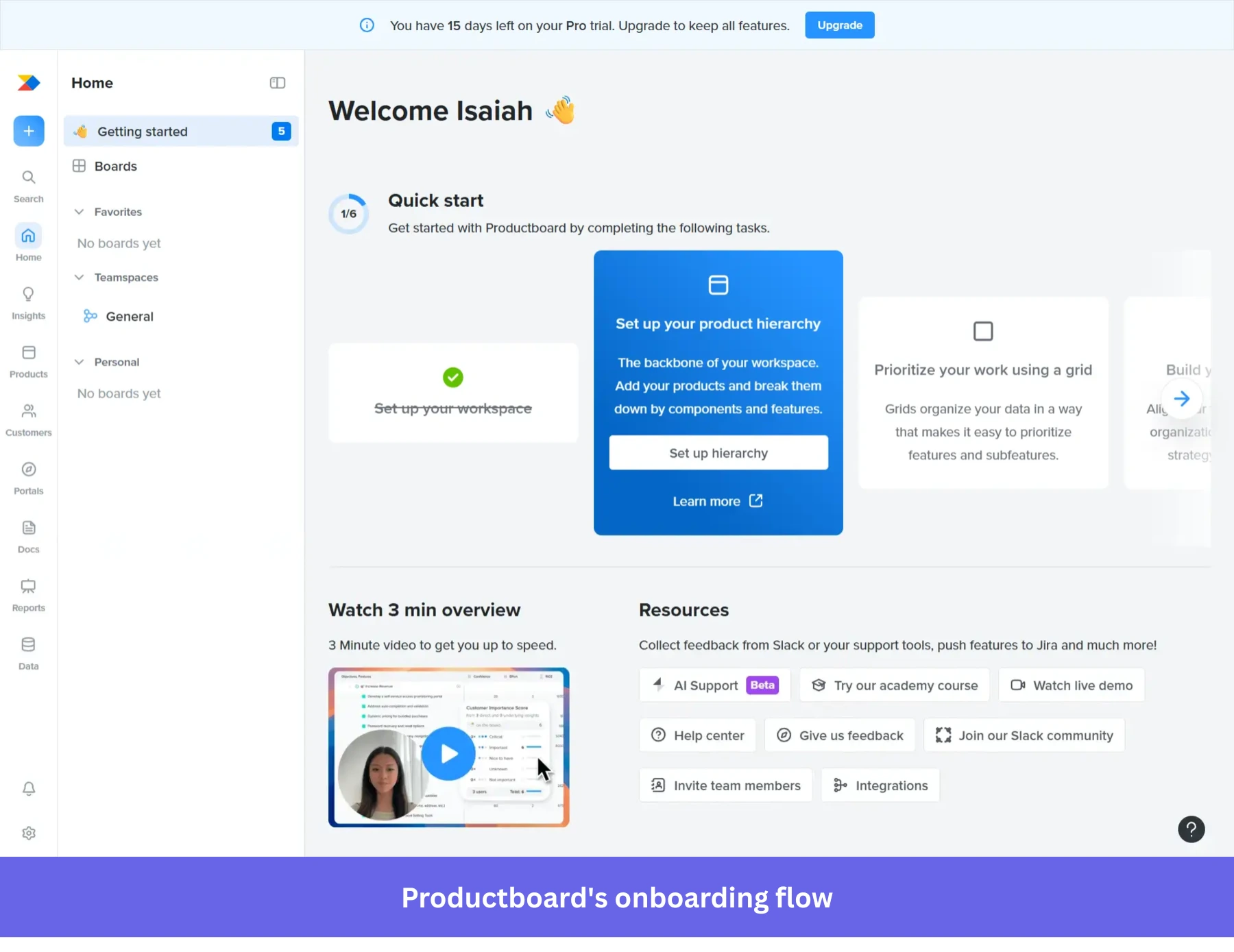
Task: Click the next arrow on quick start carousel
Action: coord(1182,399)
